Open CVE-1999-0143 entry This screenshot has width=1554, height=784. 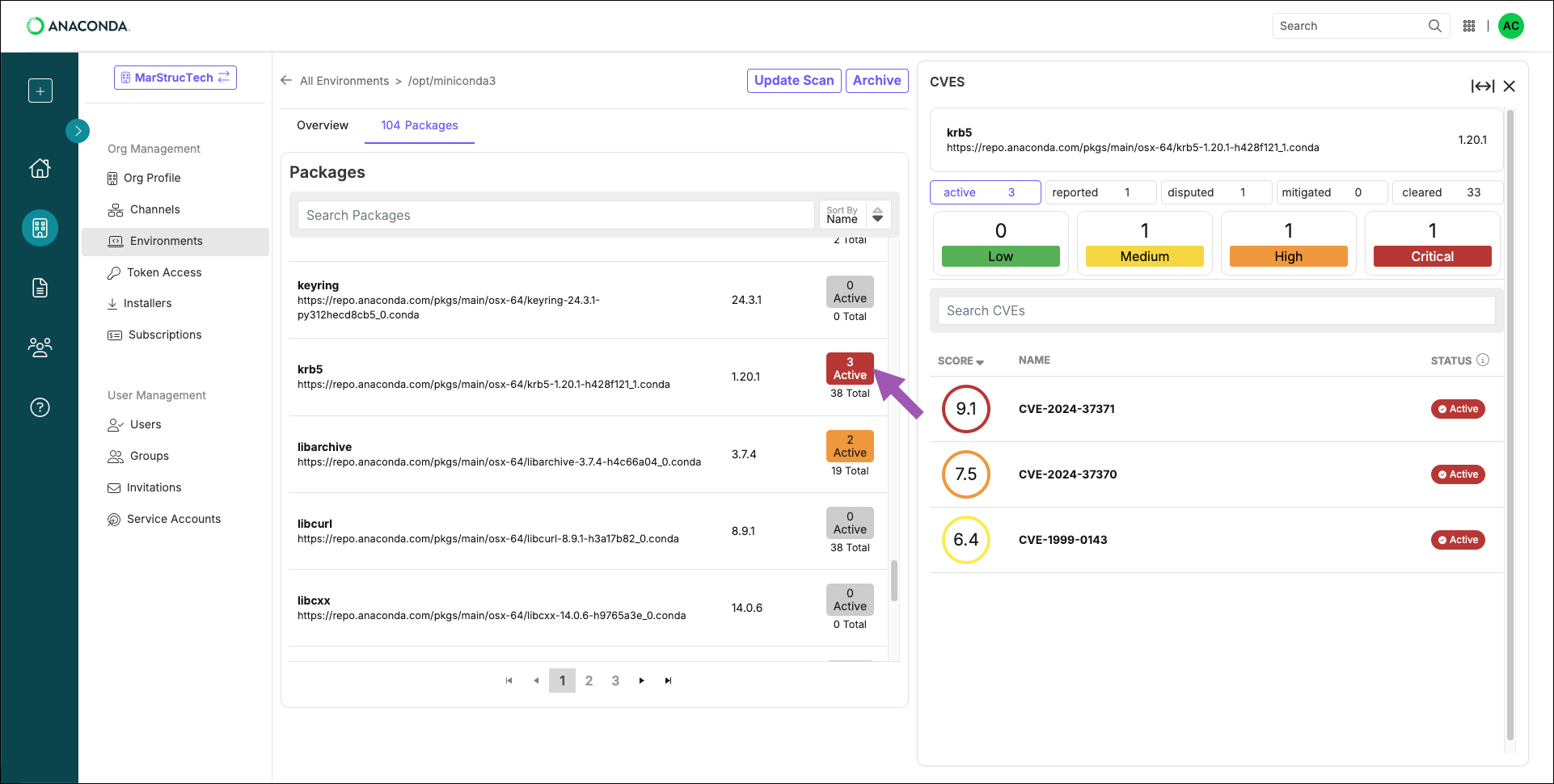pos(1216,540)
